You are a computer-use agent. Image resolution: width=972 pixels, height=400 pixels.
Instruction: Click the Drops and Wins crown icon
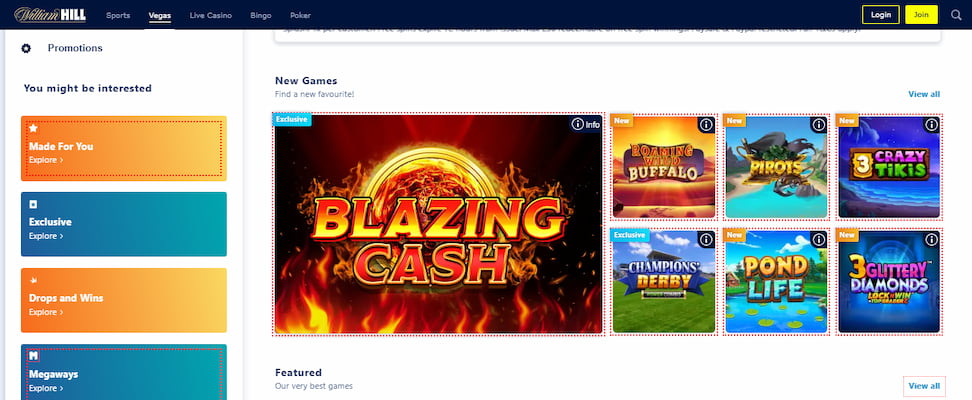coord(33,280)
